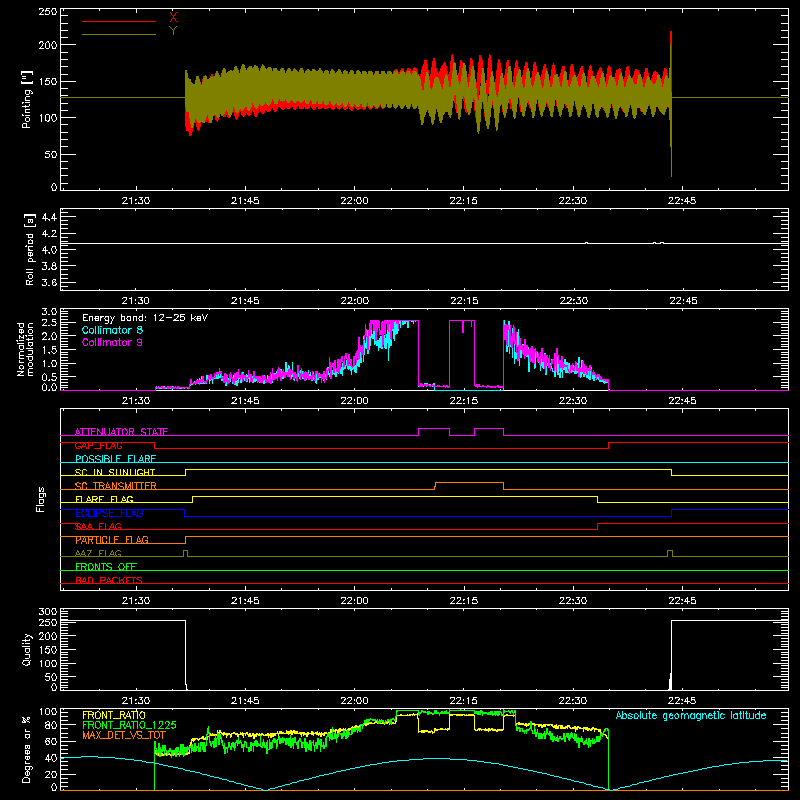Screen dimensions: 800x800
Task: Click the yellow FRONT_RATIO legend label
Action: (x=114, y=715)
